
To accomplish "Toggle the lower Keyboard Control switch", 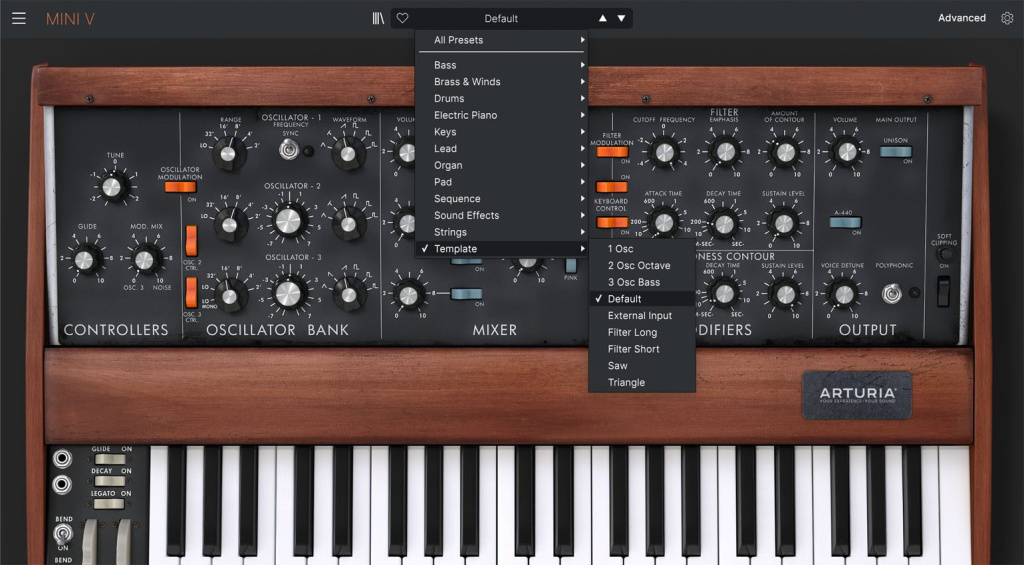I will pos(612,223).
